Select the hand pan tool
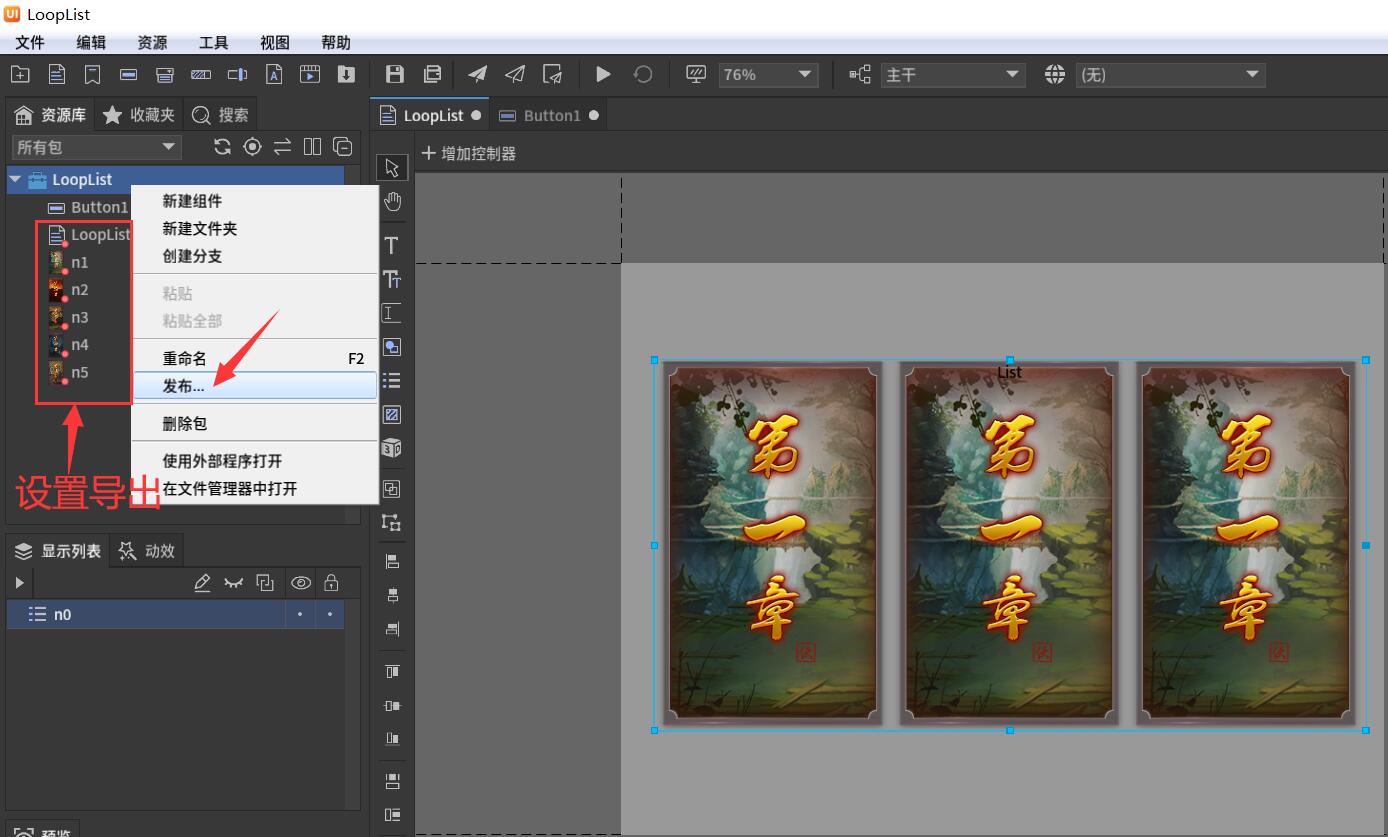The height and width of the screenshot is (837, 1388). 392,202
